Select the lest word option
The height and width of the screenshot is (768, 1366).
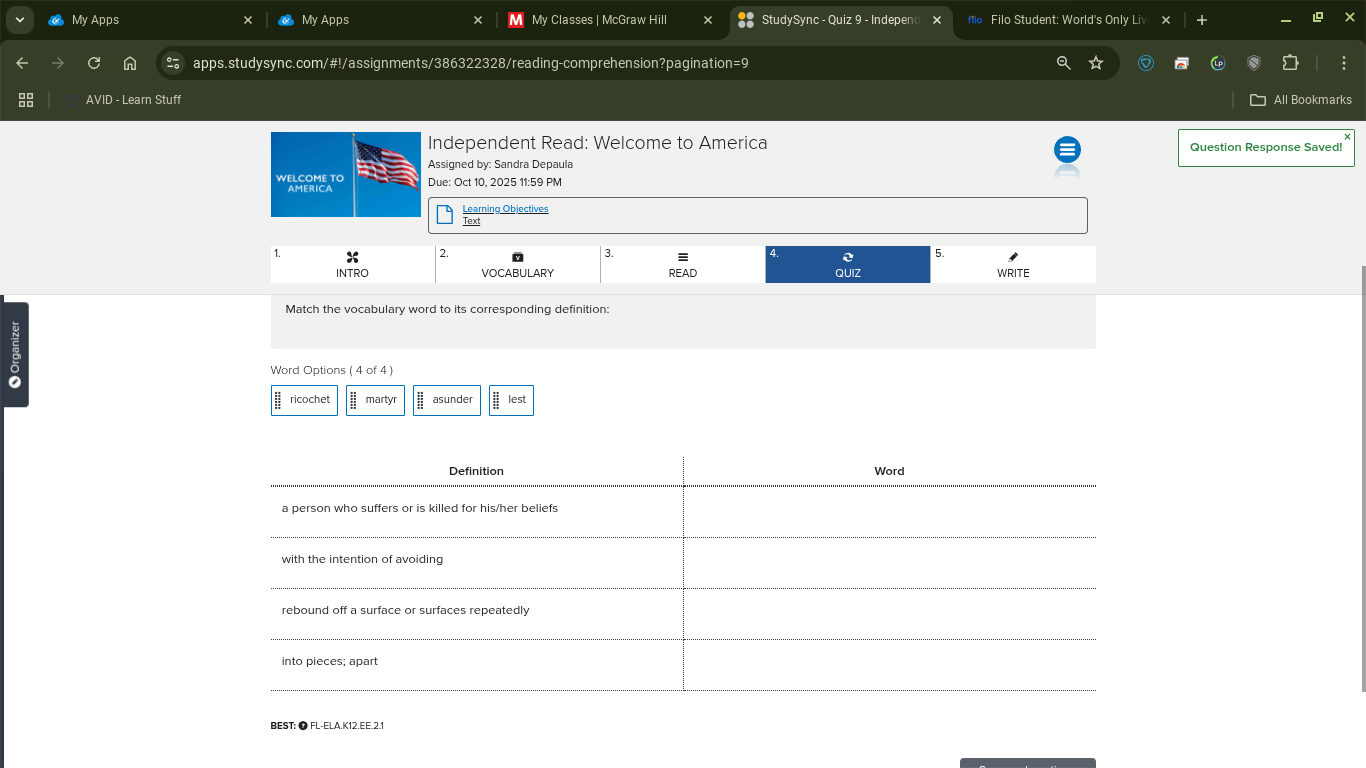coord(511,400)
